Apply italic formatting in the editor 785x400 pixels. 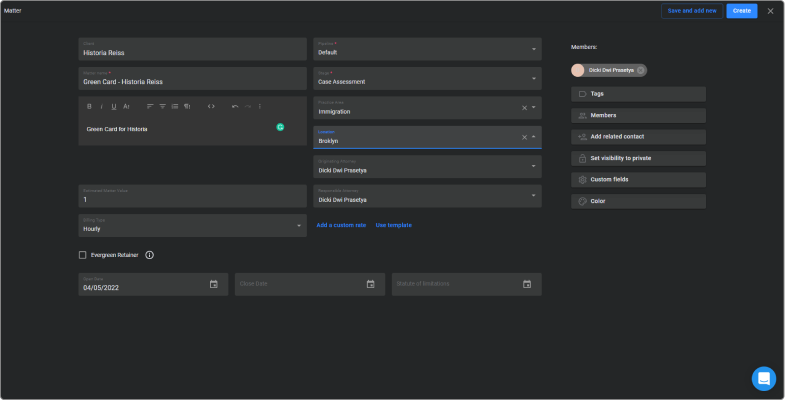[x=101, y=106]
